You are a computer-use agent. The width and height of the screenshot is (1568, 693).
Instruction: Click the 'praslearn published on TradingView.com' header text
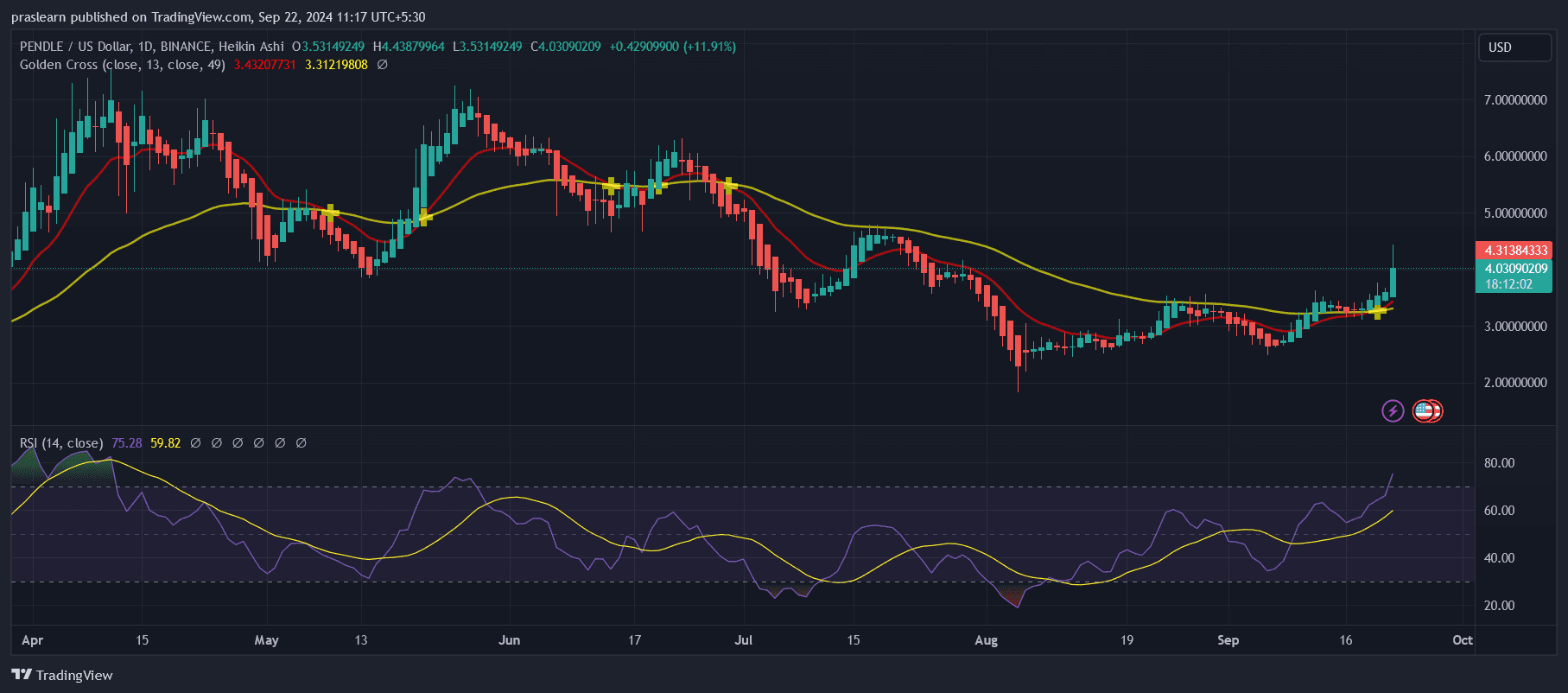point(130,17)
